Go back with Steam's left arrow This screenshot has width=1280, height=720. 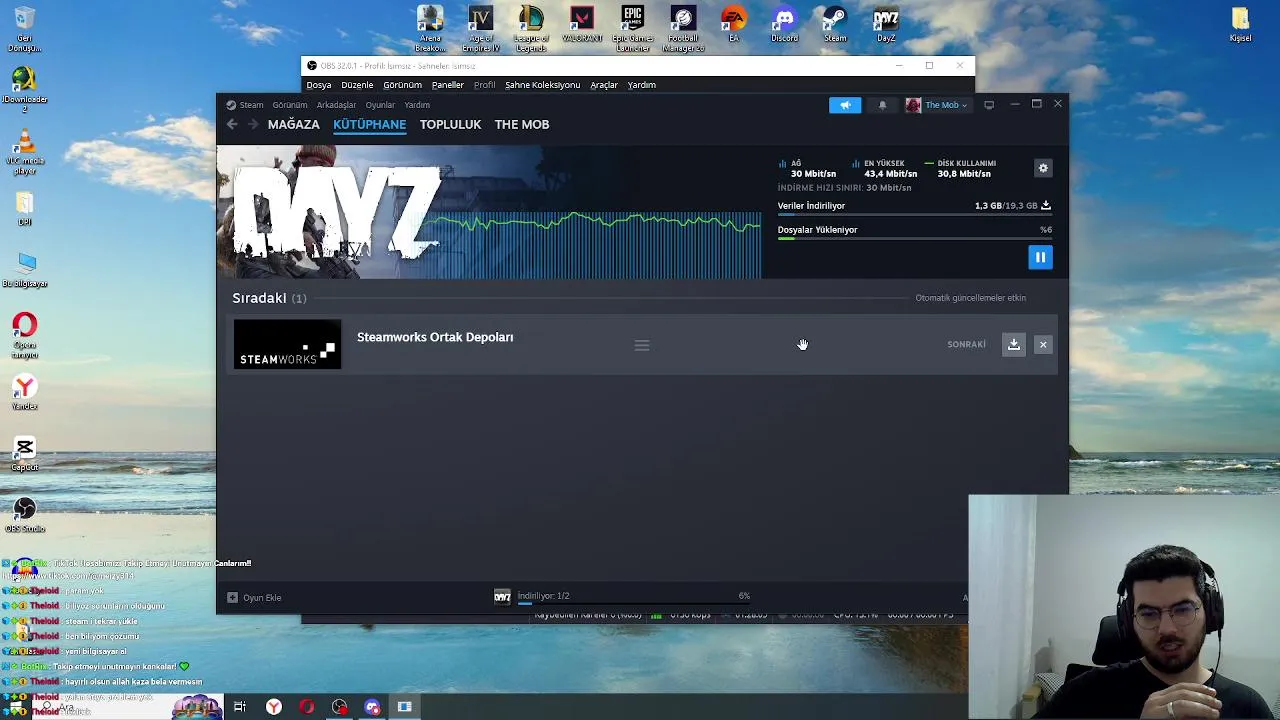point(232,124)
